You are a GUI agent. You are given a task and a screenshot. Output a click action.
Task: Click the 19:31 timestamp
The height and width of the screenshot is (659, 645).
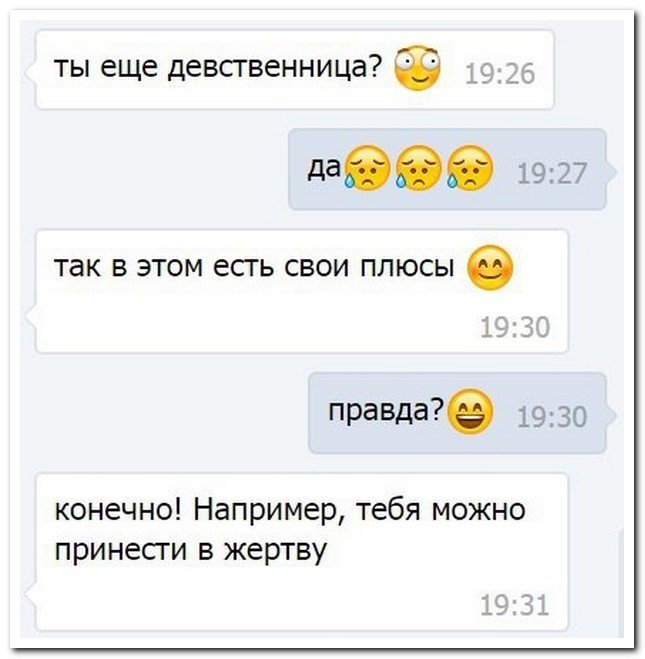pos(515,605)
